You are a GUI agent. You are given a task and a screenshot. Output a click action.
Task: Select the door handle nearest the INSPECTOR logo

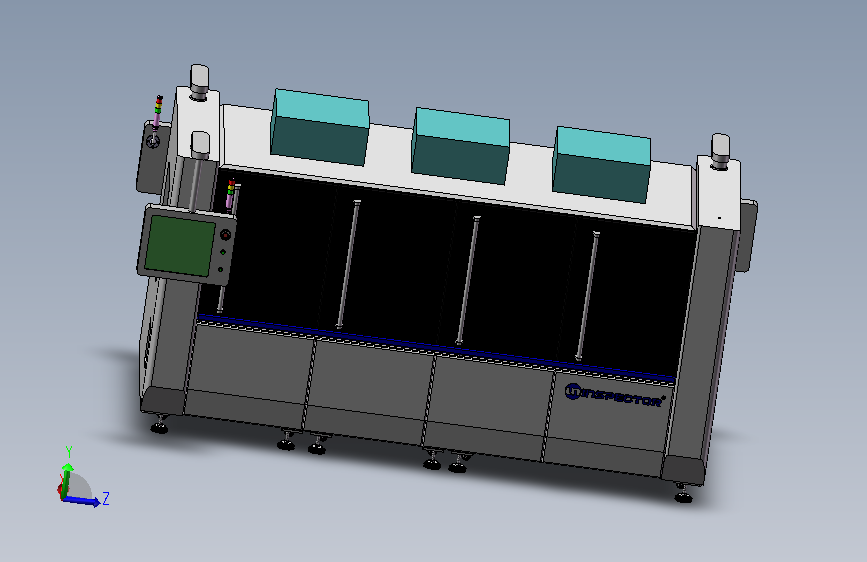(x=587, y=296)
